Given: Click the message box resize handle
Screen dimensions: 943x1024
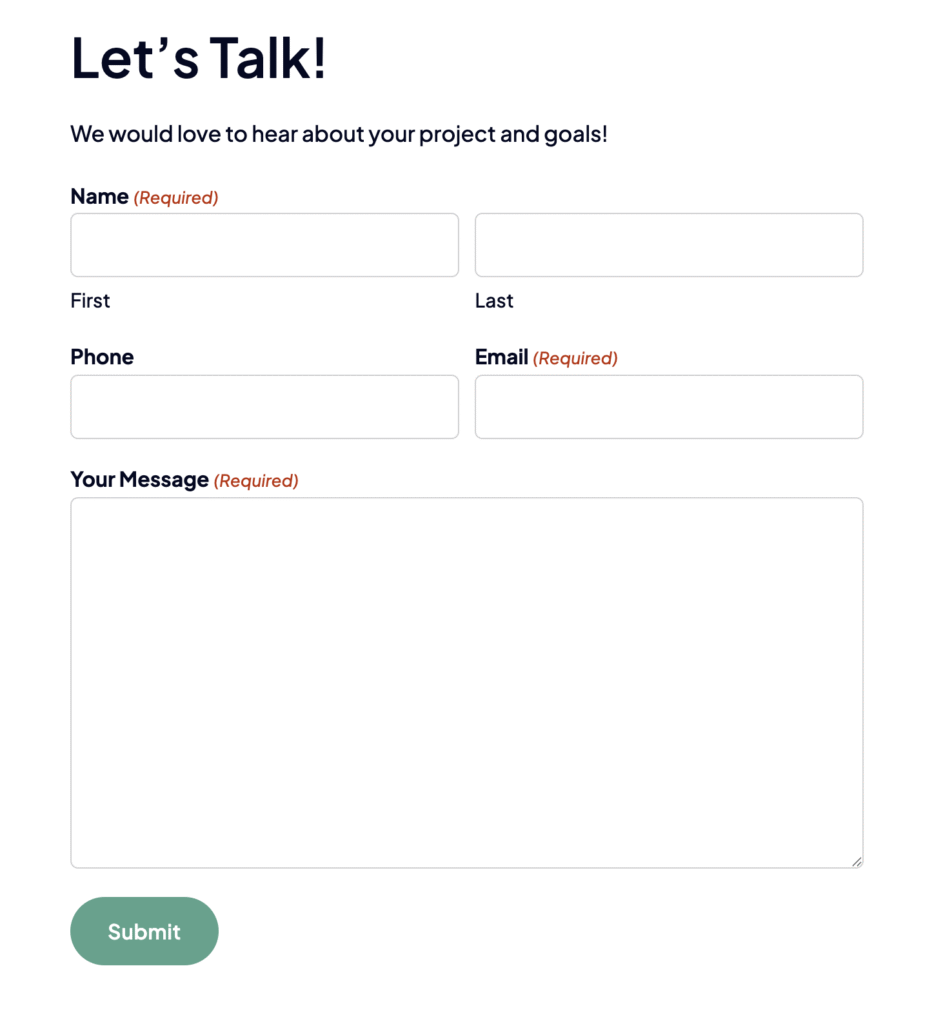Looking at the screenshot, I should click(857, 862).
